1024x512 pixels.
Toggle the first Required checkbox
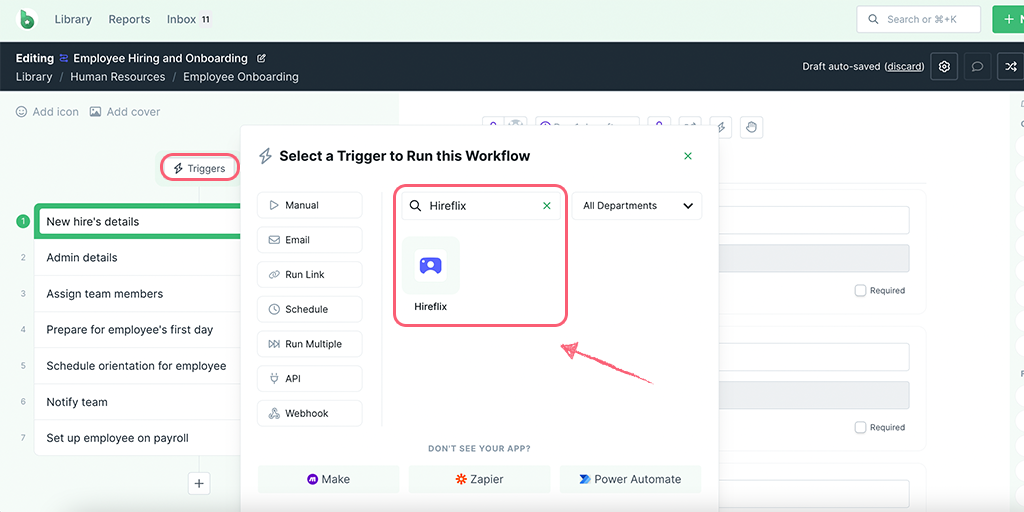(860, 291)
